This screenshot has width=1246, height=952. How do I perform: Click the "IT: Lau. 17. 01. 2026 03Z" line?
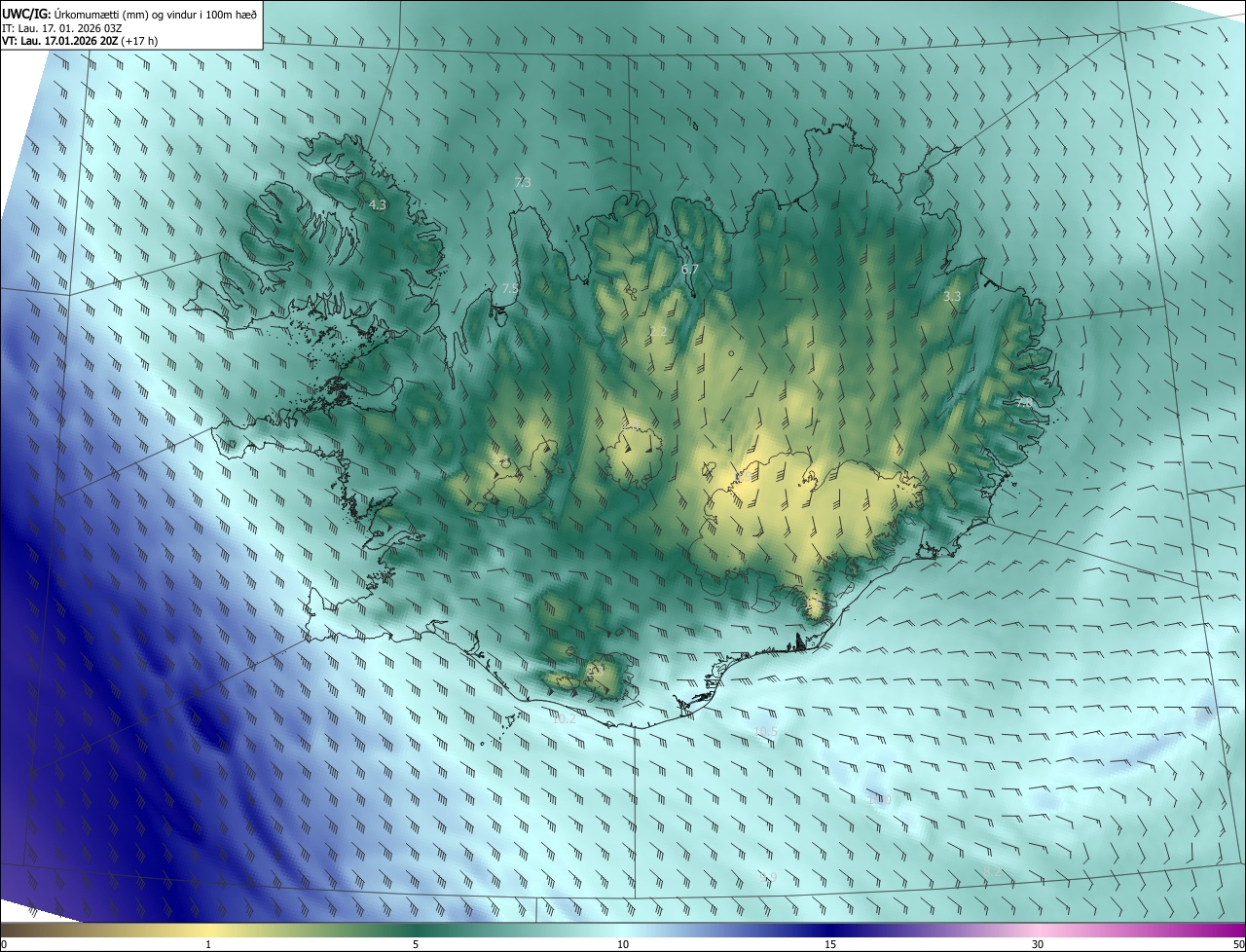coord(61,27)
